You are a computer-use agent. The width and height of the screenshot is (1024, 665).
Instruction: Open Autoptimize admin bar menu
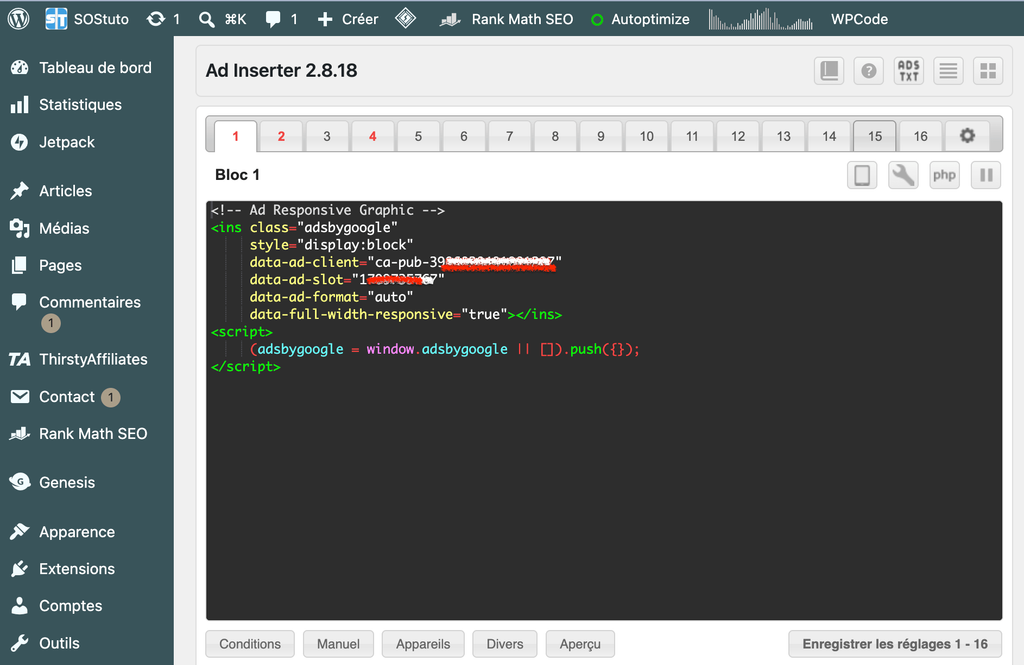640,19
